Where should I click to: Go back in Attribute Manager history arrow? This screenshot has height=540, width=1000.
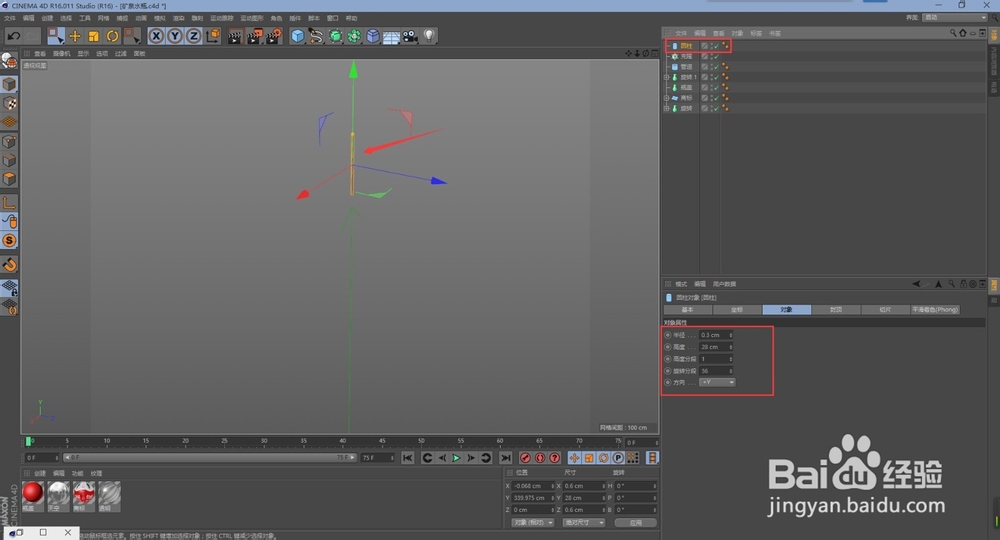tap(916, 284)
